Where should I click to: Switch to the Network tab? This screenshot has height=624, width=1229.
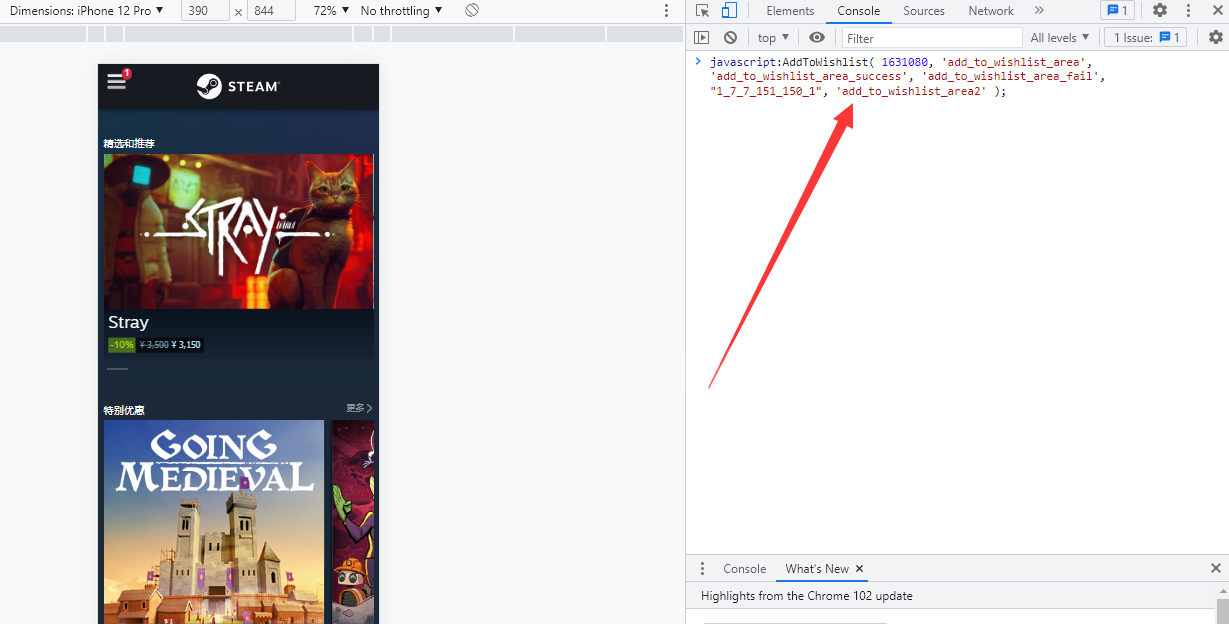(x=991, y=10)
